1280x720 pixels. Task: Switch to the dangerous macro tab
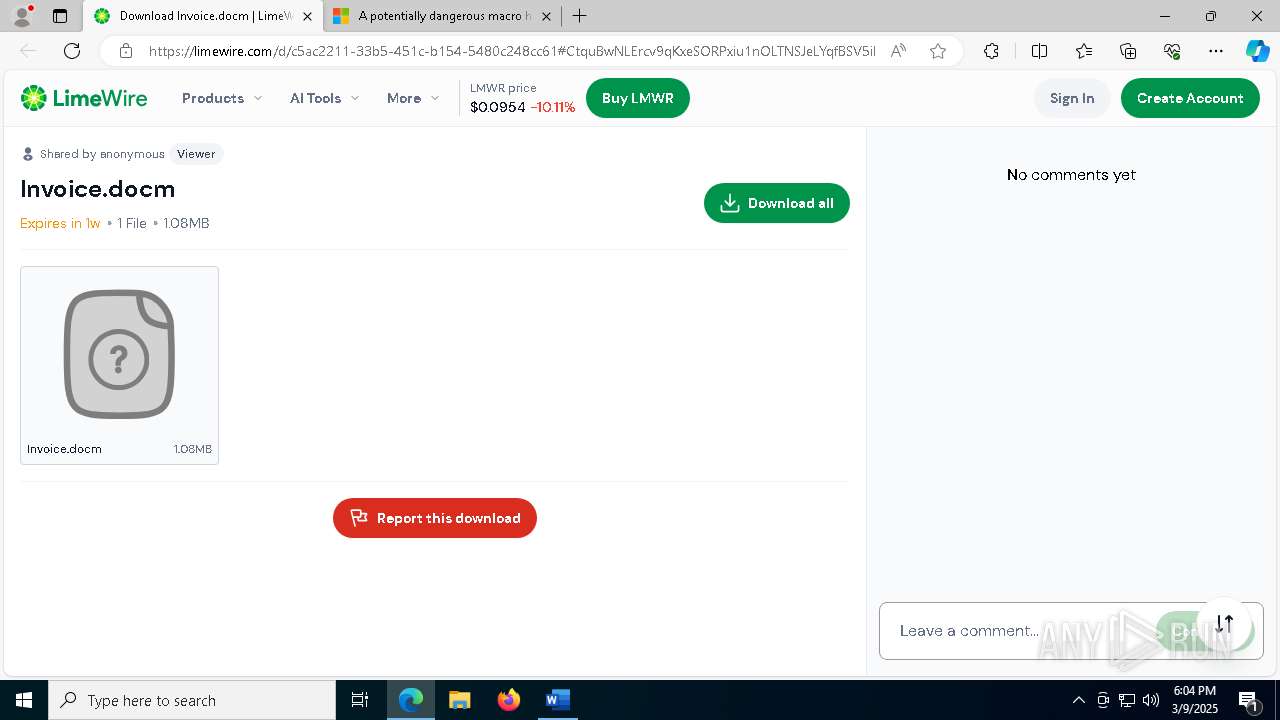coord(443,16)
